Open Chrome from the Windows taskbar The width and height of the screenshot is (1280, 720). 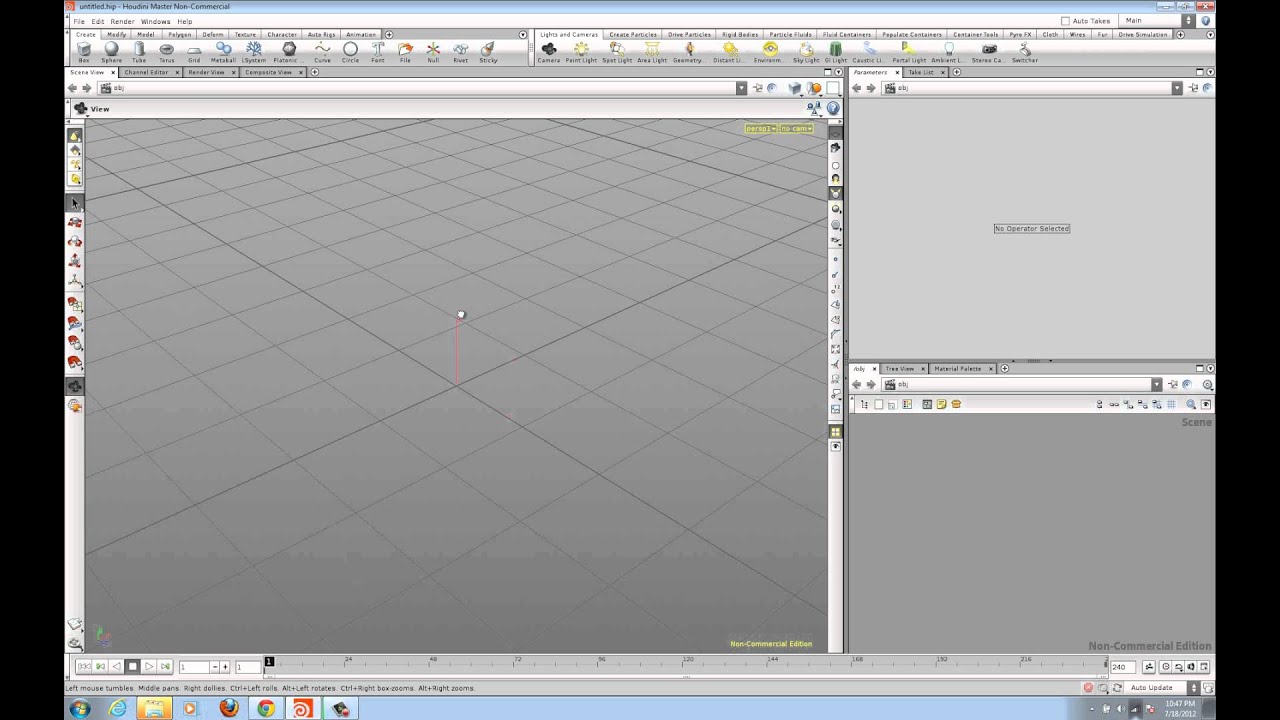(x=266, y=708)
